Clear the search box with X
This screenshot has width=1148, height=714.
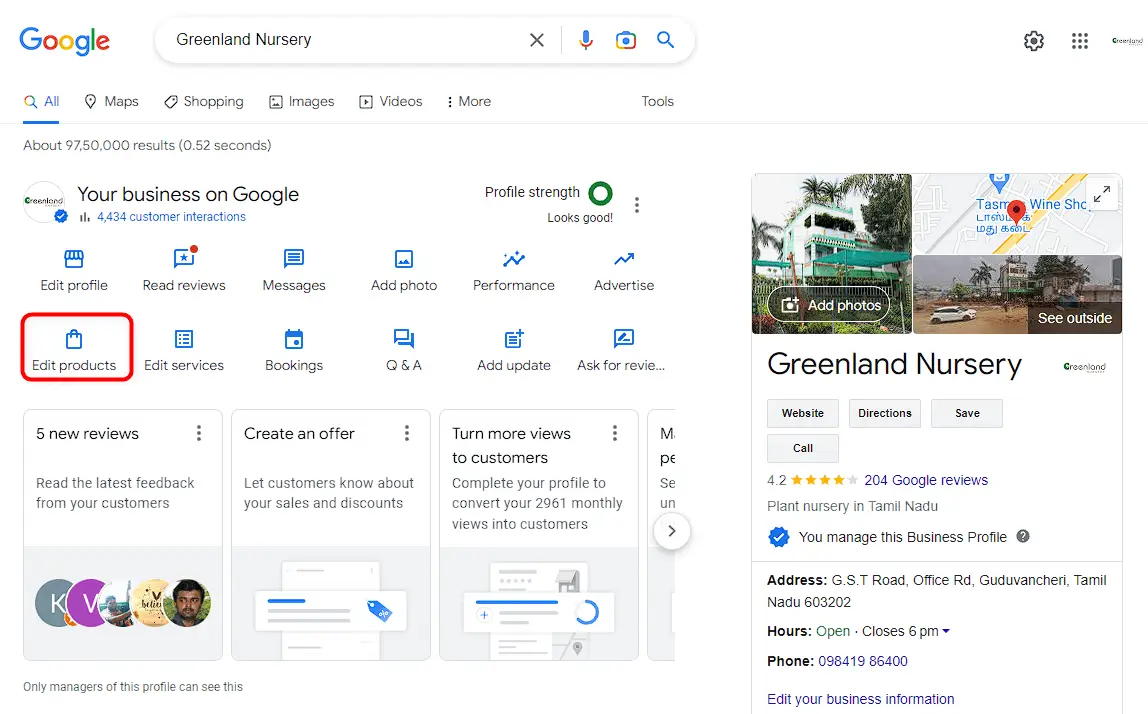pos(537,40)
